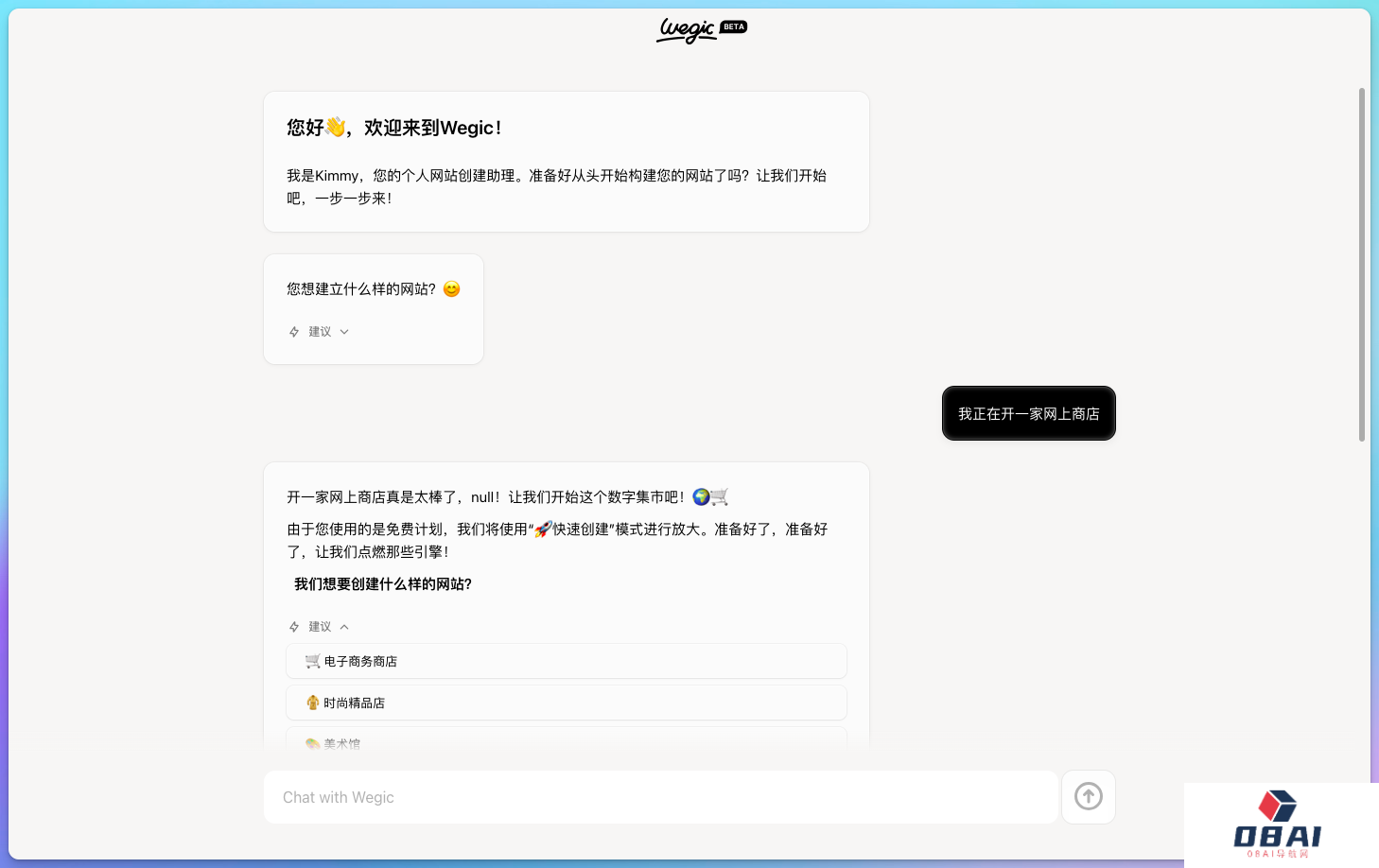Click the person icon in 时尚精品店
This screenshot has width=1379, height=868.
tap(313, 703)
